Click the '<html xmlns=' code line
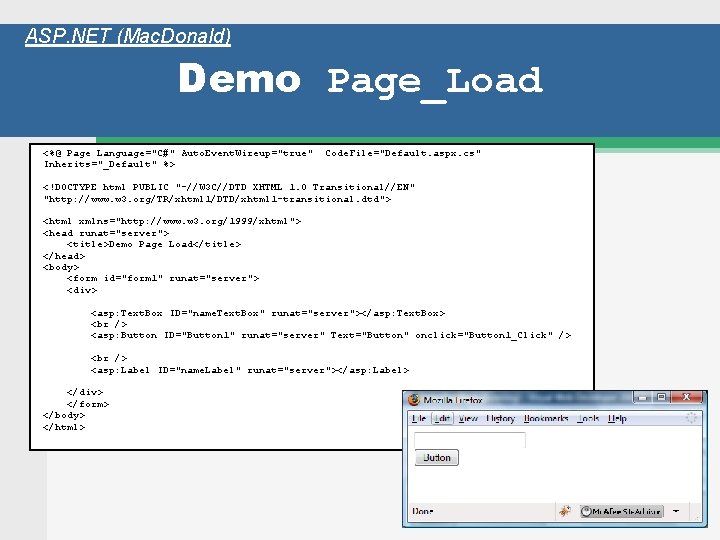Image resolution: width=720 pixels, height=540 pixels. (x=172, y=221)
